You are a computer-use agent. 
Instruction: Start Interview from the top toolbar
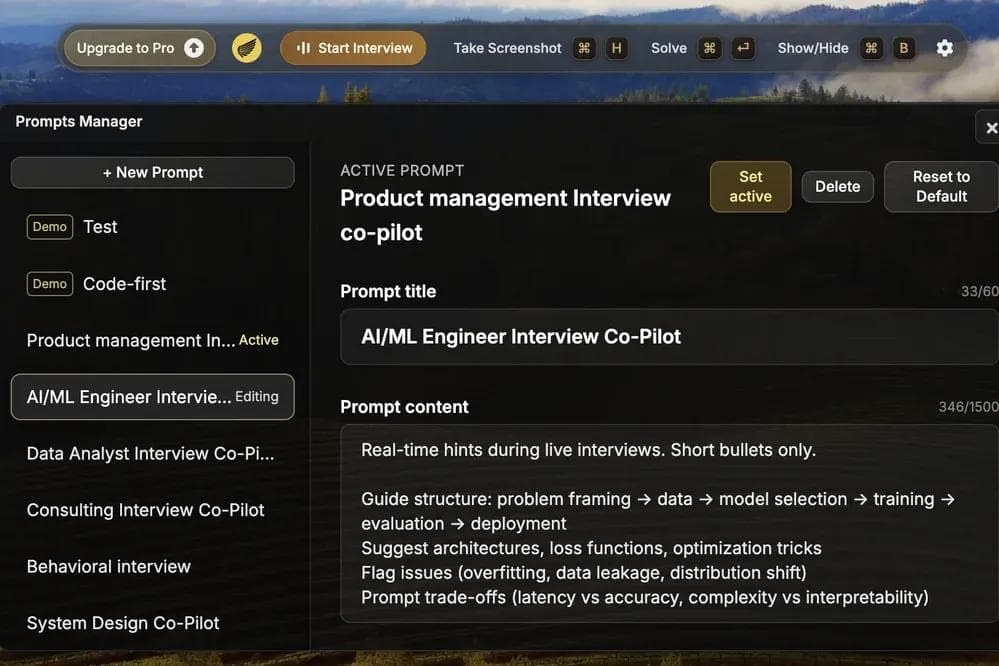(353, 48)
